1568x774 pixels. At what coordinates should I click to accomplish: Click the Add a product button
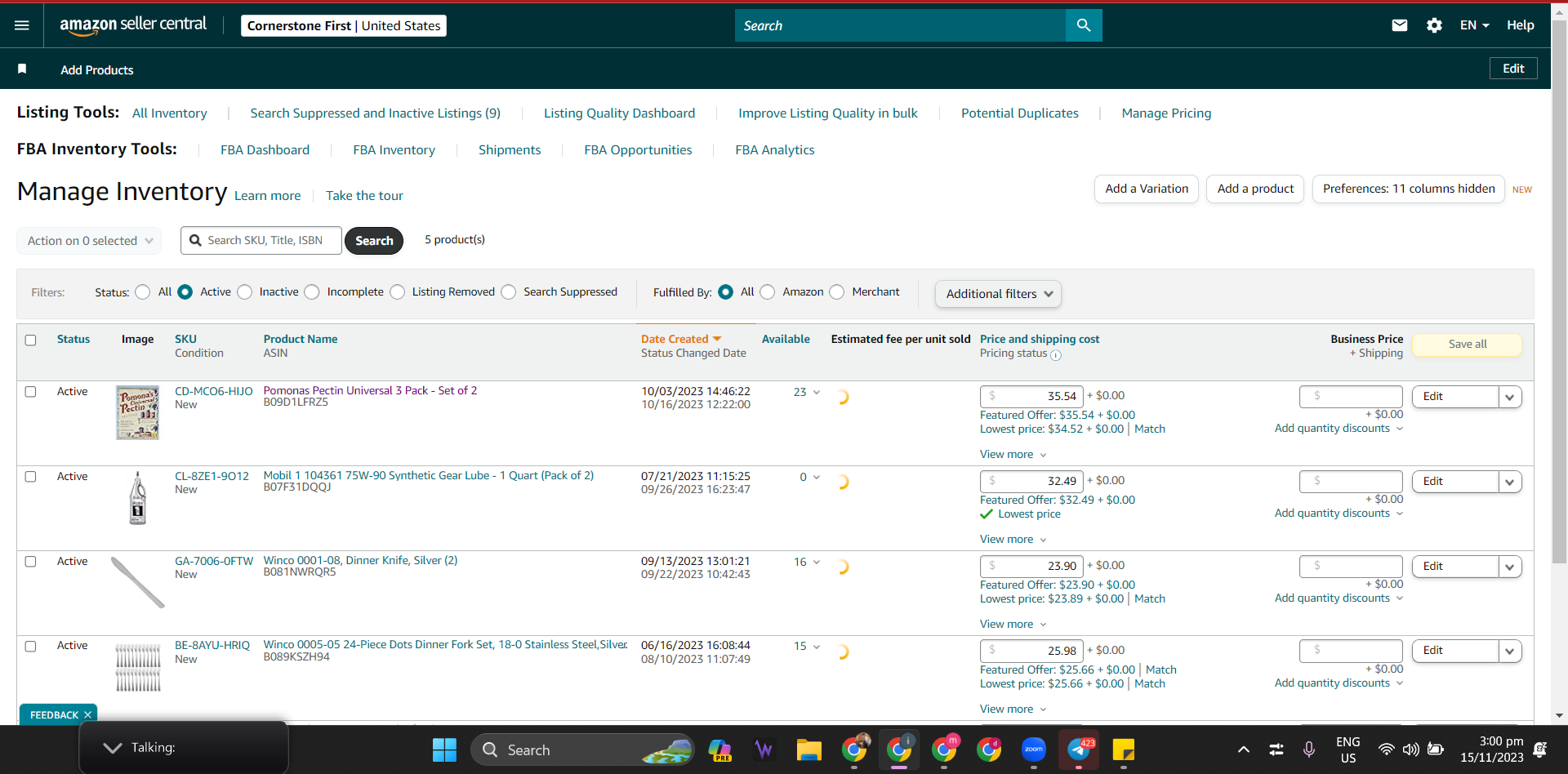tap(1255, 189)
